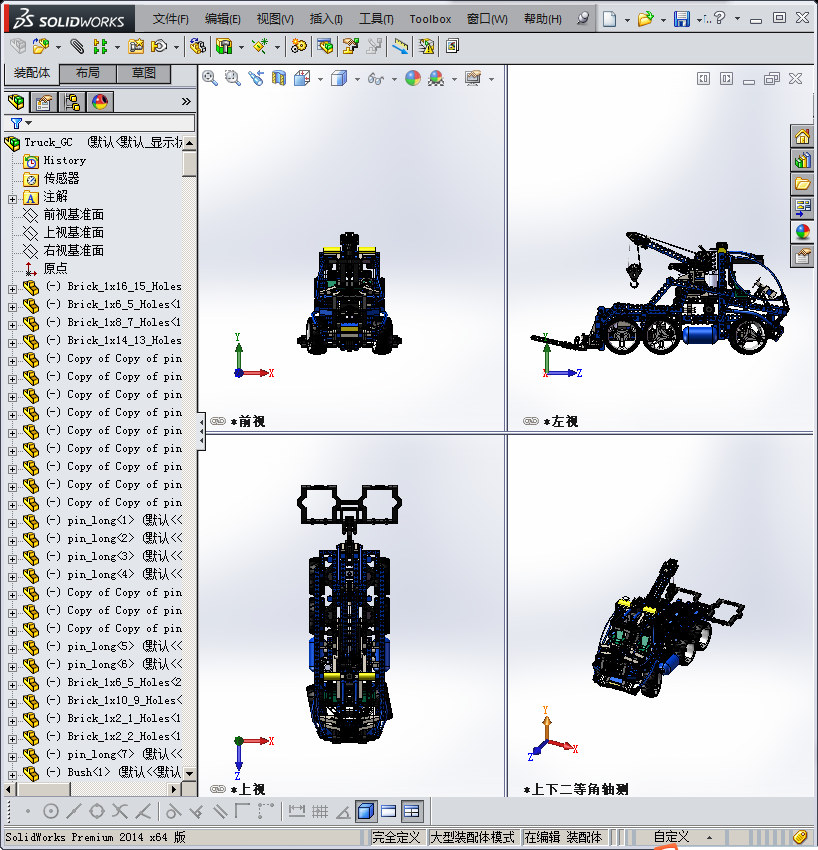Open the ConfigurationManager tab icon
Image resolution: width=818 pixels, height=850 pixels.
(72, 102)
